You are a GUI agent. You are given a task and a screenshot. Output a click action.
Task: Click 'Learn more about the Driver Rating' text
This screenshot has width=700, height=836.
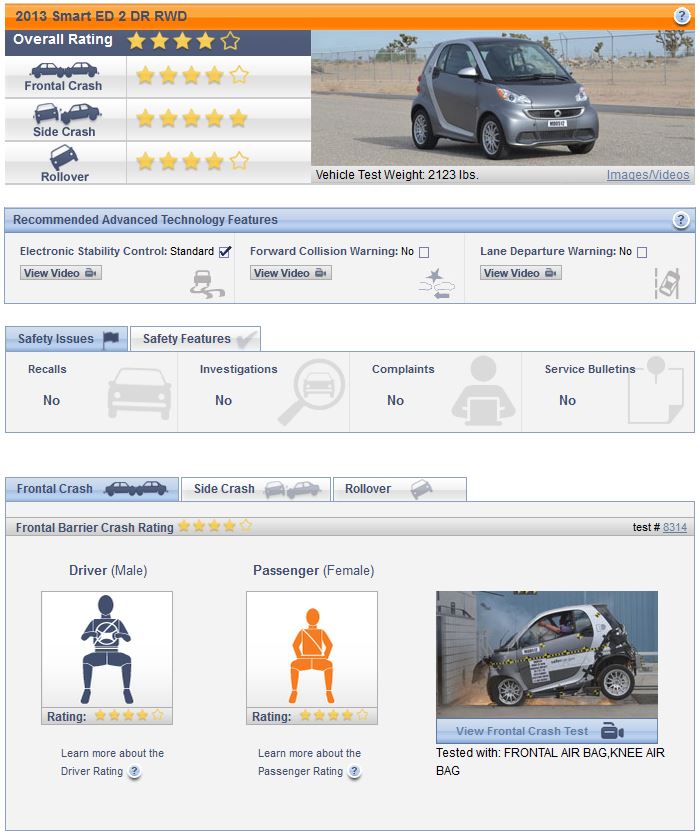coord(112,762)
